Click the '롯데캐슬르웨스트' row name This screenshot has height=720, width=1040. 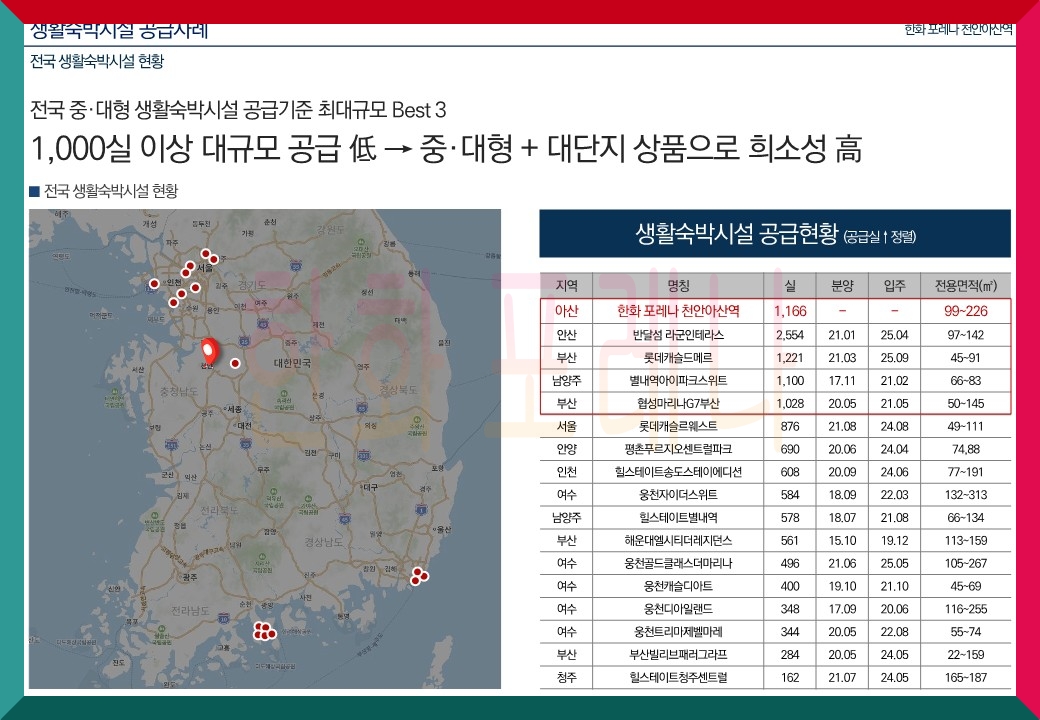[679, 426]
